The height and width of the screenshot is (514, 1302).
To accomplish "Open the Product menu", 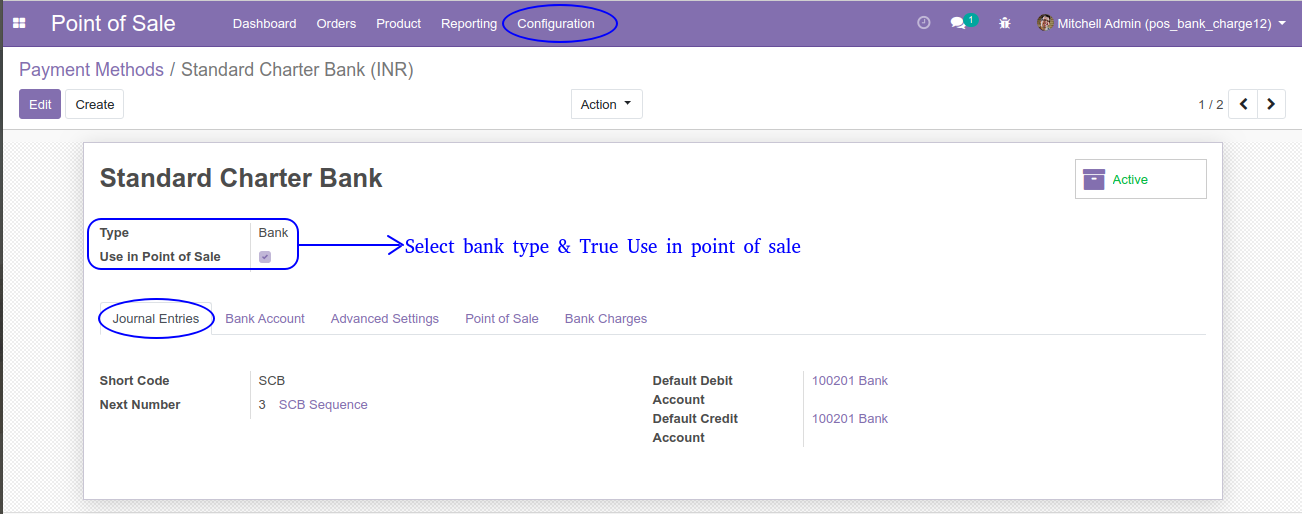I will tap(398, 23).
